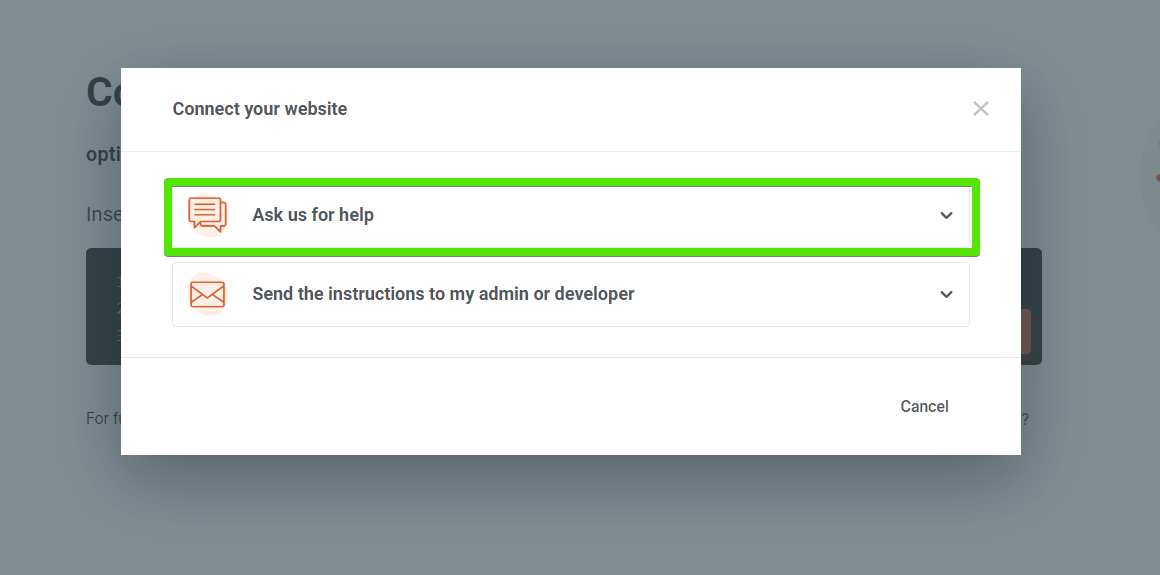This screenshot has height=575, width=1160.
Task: Select the 'Ask us for help' text
Action: pos(313,215)
